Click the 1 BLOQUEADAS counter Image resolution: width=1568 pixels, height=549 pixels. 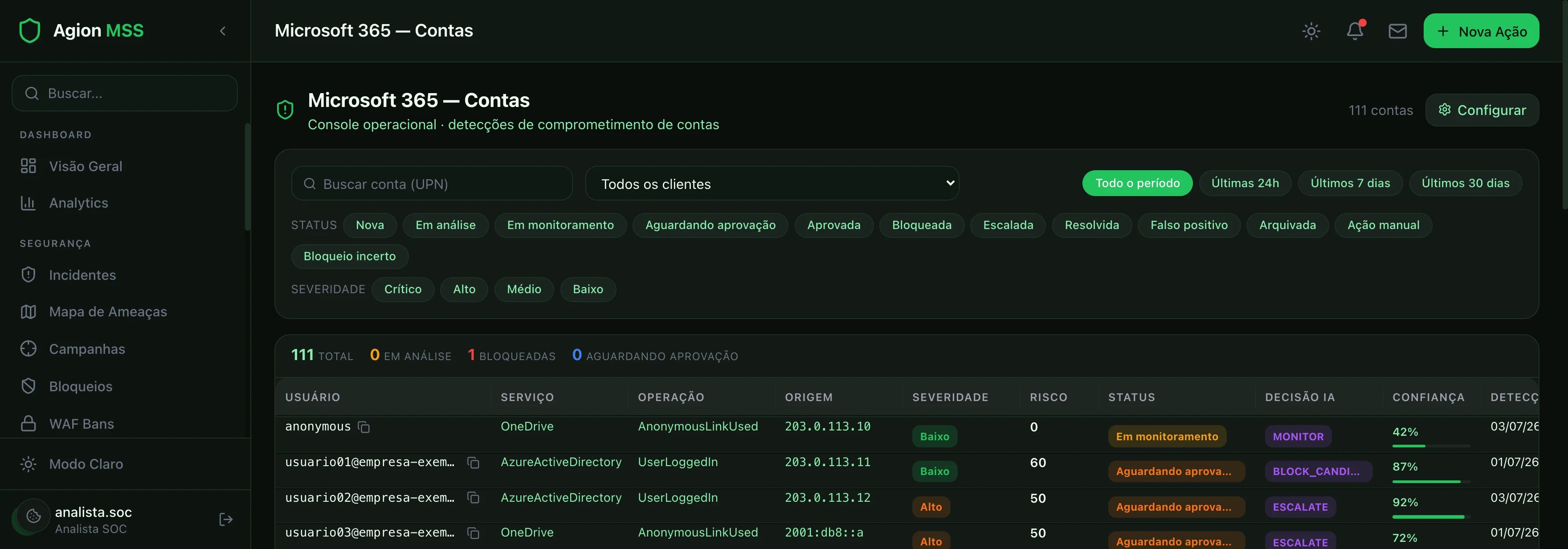click(x=511, y=355)
